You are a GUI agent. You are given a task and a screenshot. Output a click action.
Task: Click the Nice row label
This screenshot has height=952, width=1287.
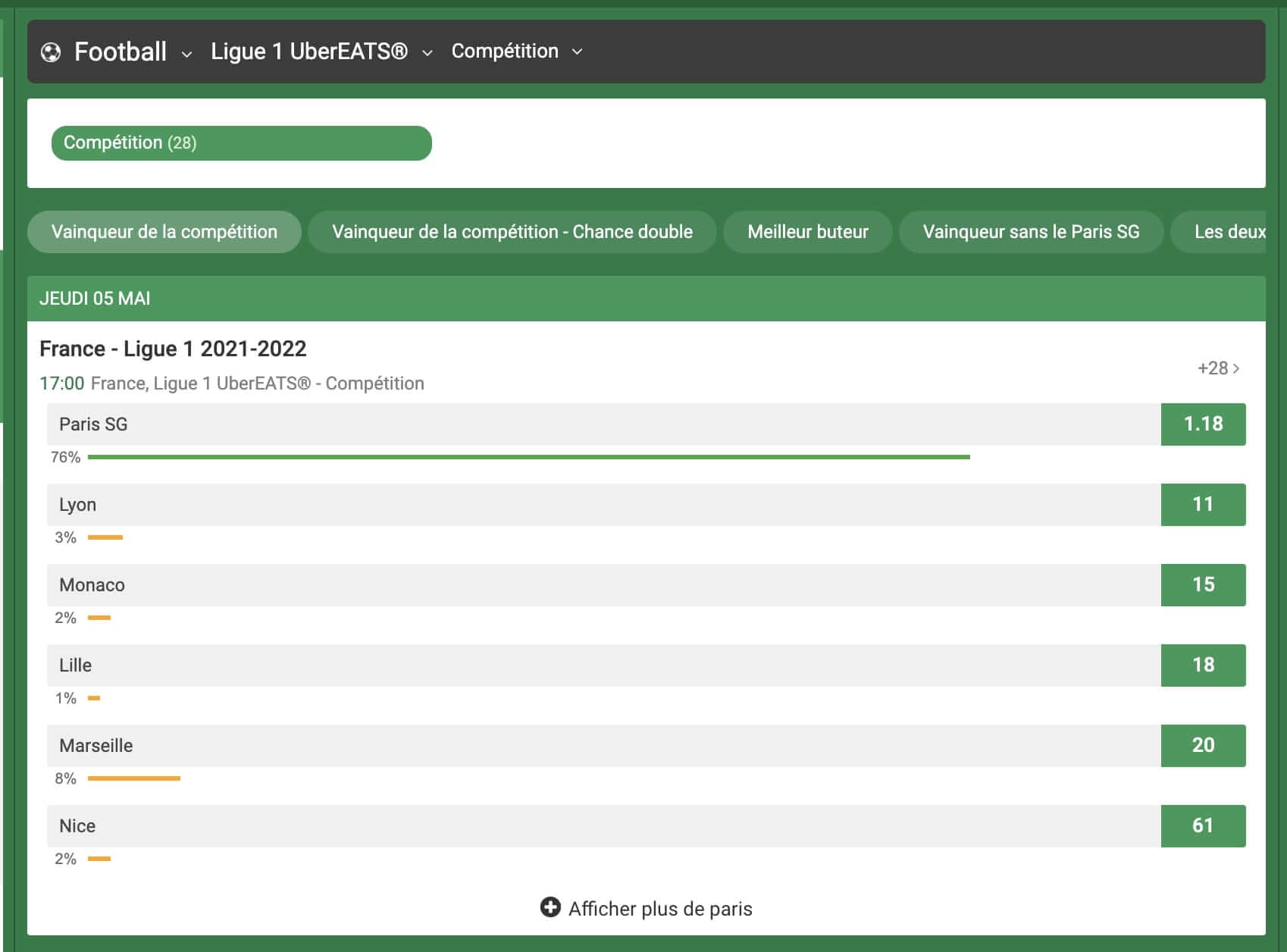coord(77,826)
